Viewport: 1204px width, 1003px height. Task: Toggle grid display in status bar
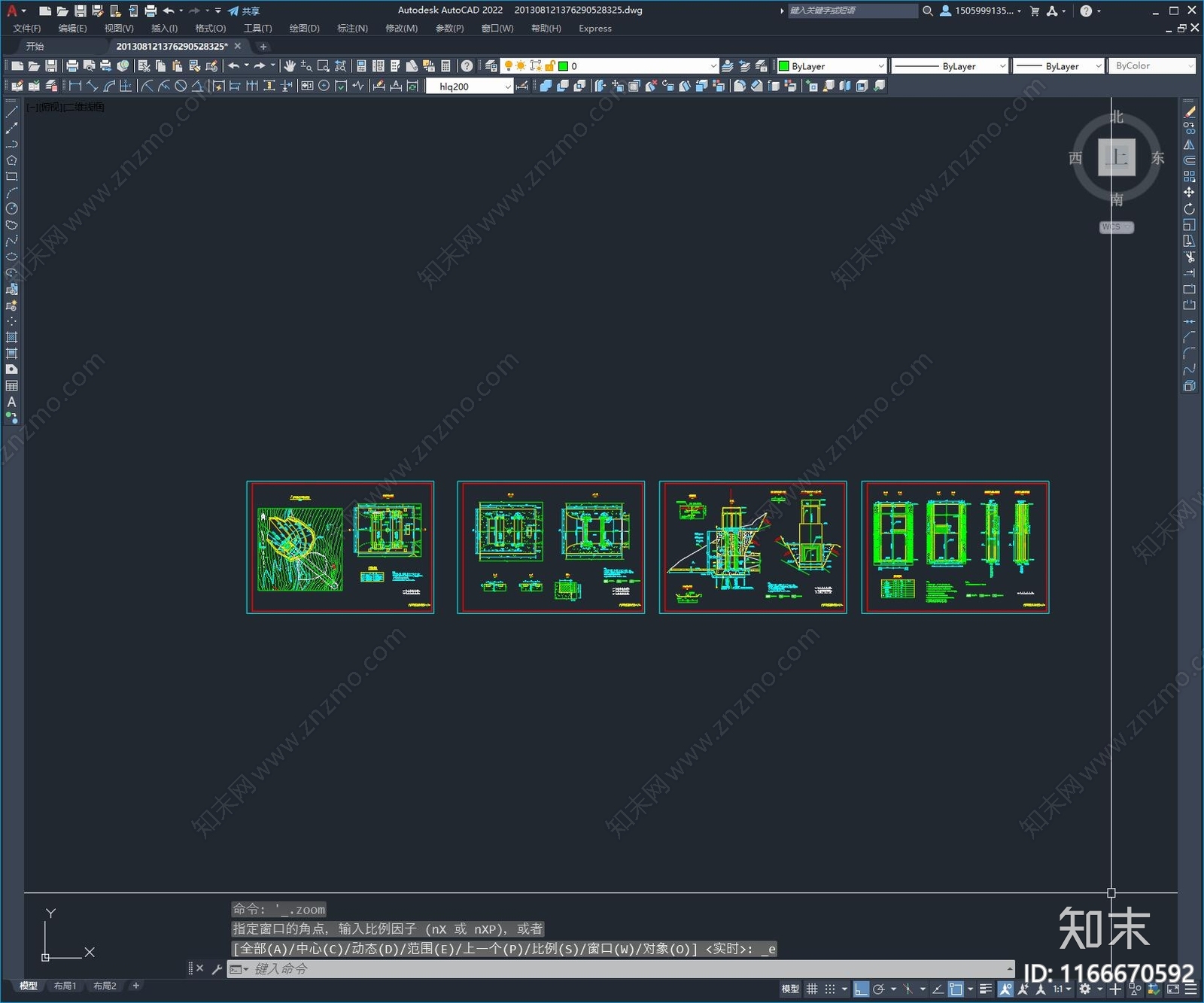[812, 989]
